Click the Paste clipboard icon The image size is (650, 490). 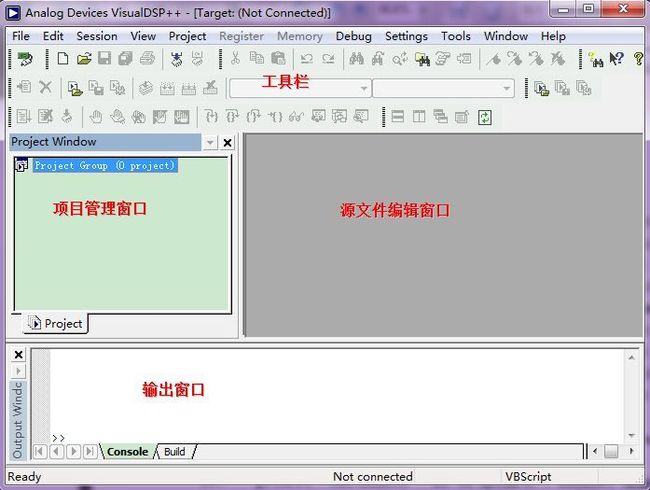pos(278,58)
